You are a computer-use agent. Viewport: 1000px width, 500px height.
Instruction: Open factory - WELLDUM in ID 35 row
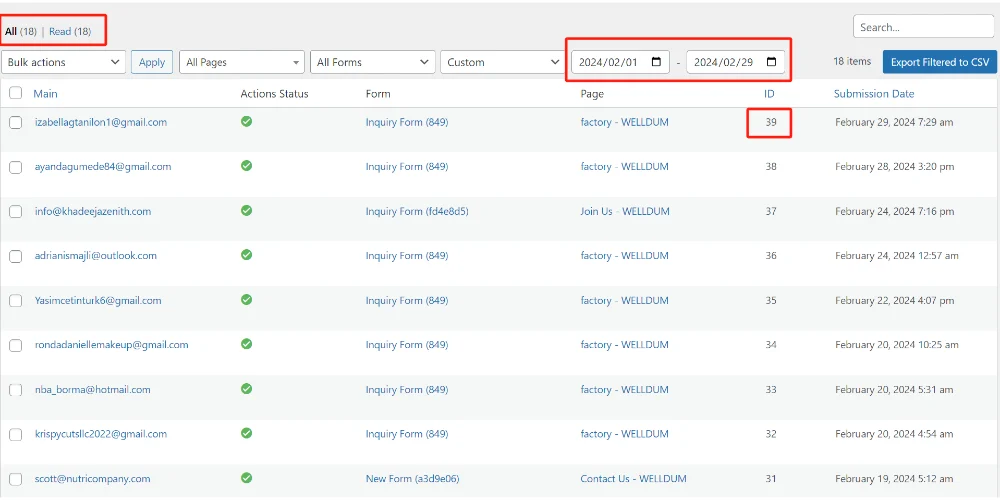[624, 300]
